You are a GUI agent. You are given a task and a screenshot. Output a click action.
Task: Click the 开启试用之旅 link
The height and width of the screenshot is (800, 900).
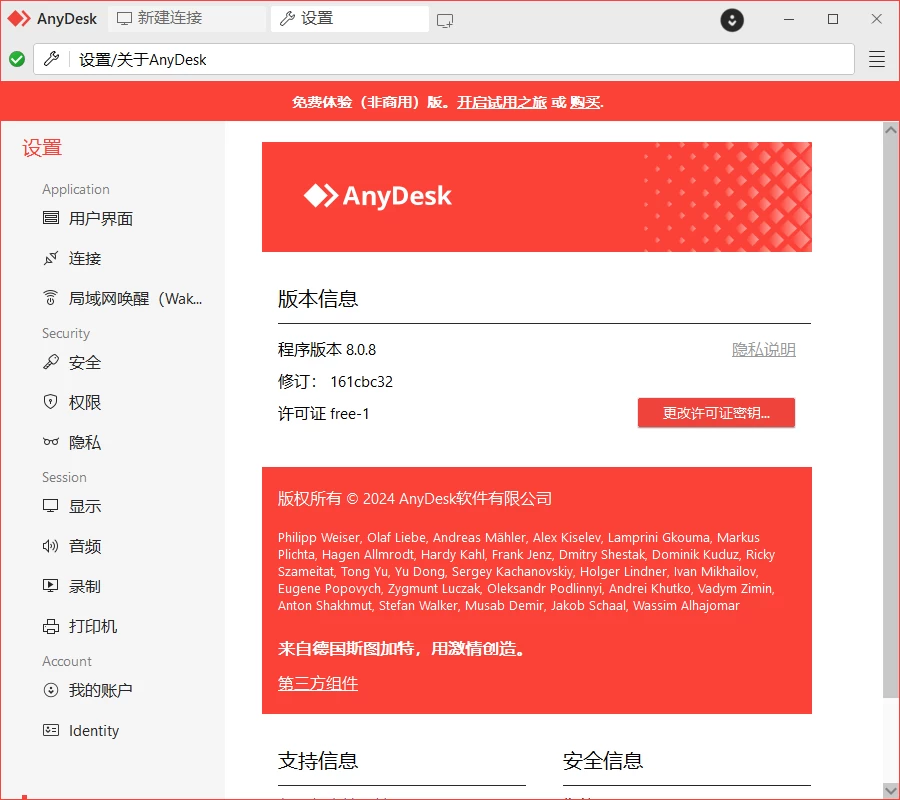click(502, 102)
